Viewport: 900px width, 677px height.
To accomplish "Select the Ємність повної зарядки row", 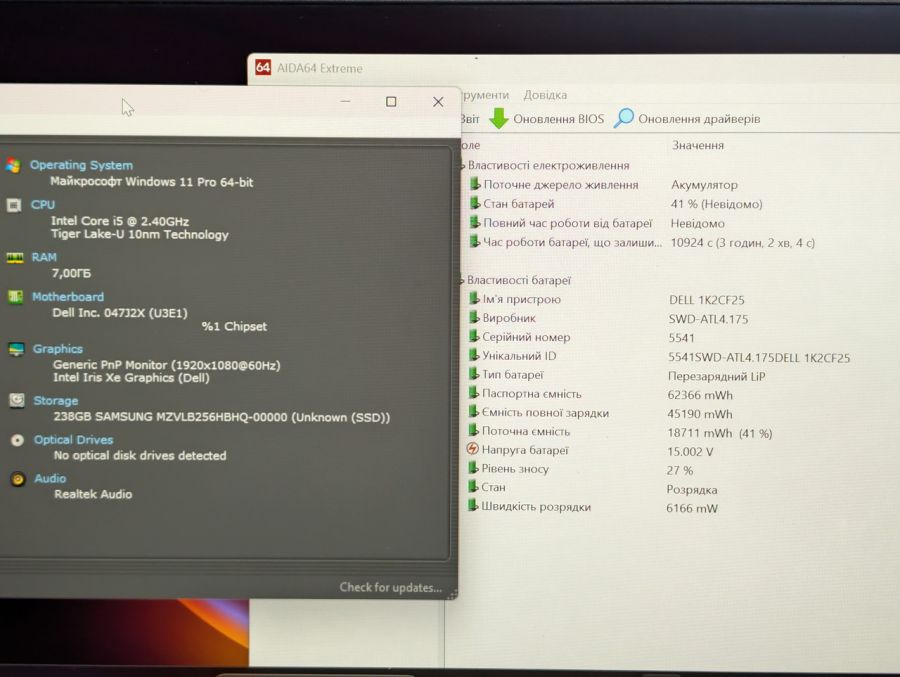I will pos(600,413).
